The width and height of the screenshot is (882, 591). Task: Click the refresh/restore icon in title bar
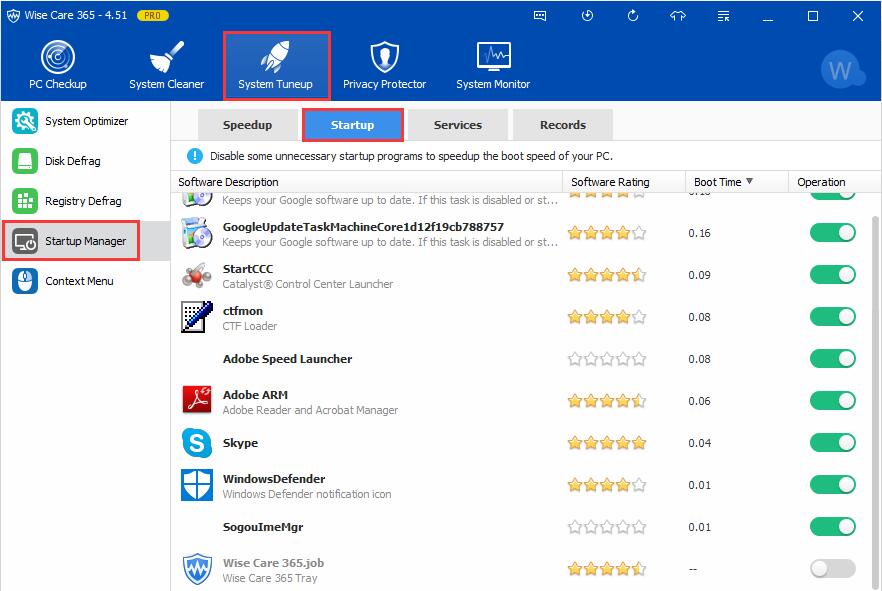pyautogui.click(x=633, y=16)
